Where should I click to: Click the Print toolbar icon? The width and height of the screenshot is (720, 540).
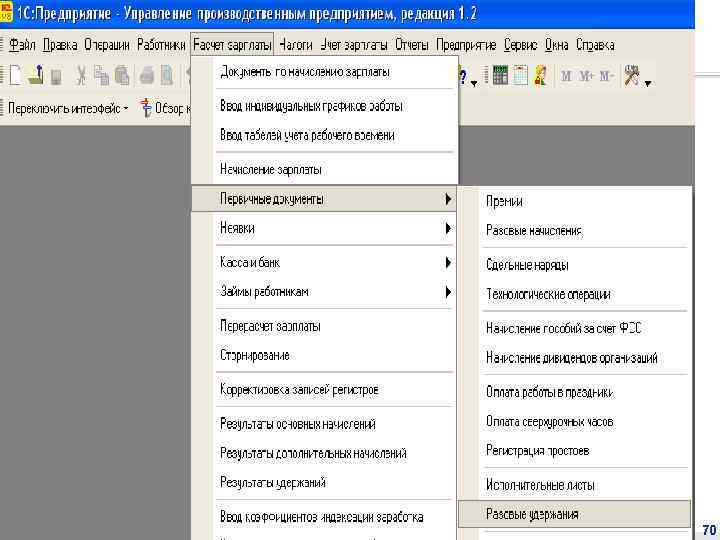146,76
